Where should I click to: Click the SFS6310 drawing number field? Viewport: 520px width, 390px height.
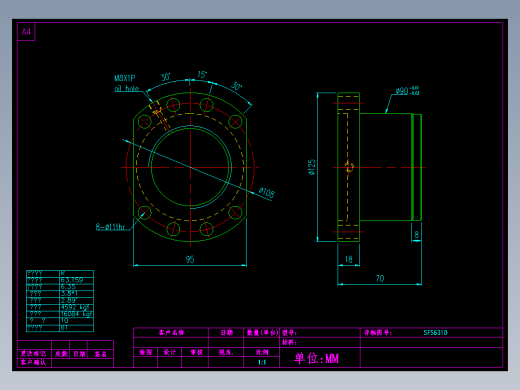pos(435,332)
